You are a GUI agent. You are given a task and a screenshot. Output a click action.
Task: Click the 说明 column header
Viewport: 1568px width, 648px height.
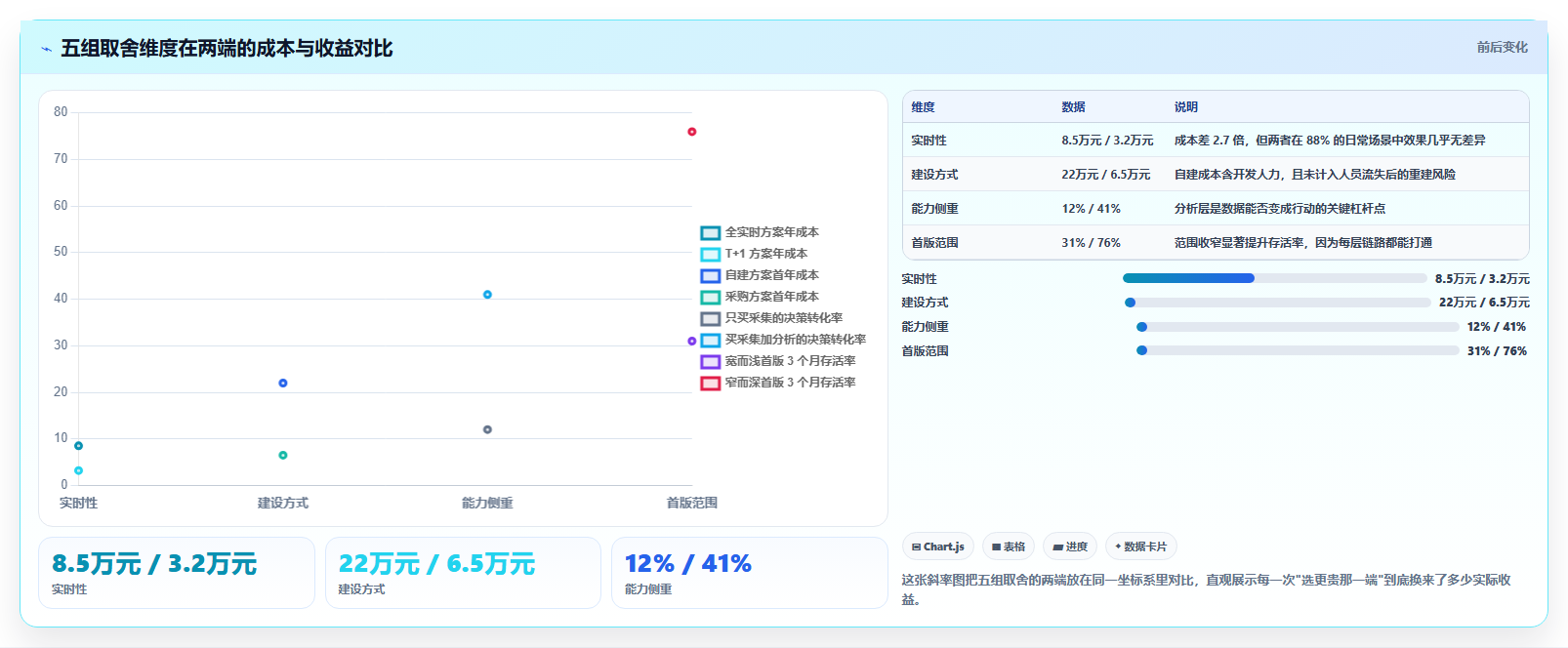tap(1185, 107)
